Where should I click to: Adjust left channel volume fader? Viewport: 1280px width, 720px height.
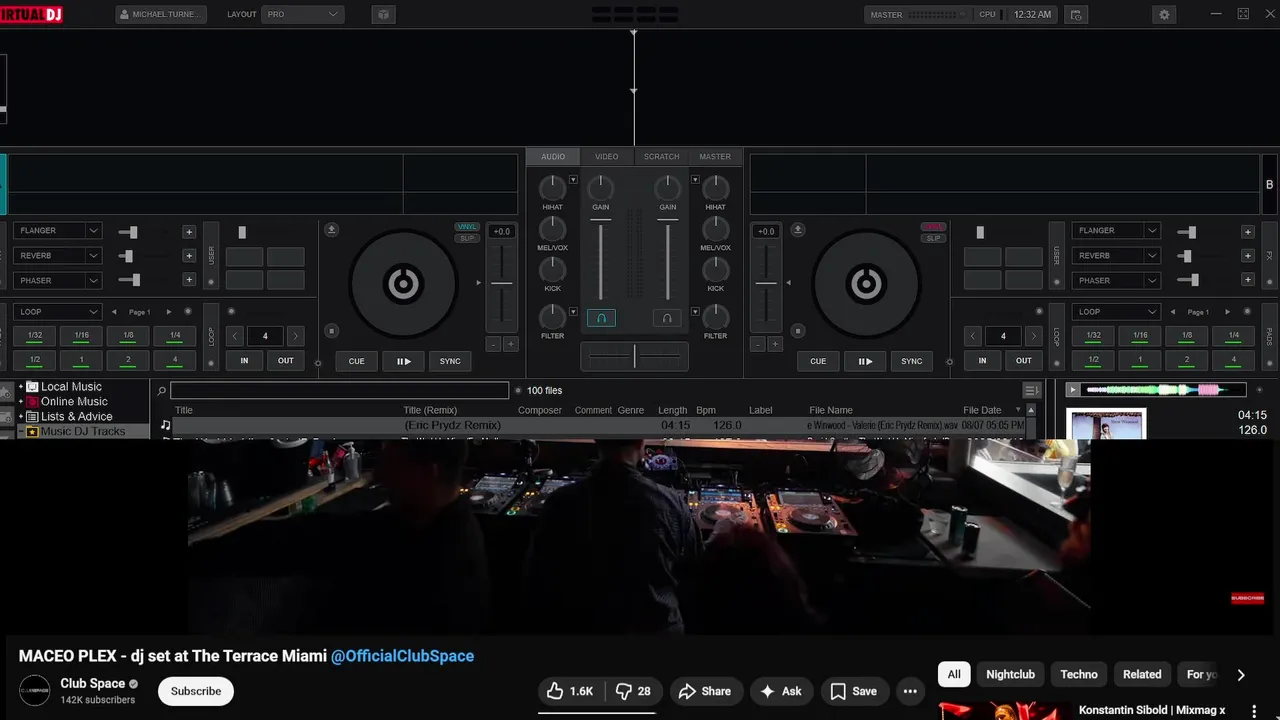601,260
